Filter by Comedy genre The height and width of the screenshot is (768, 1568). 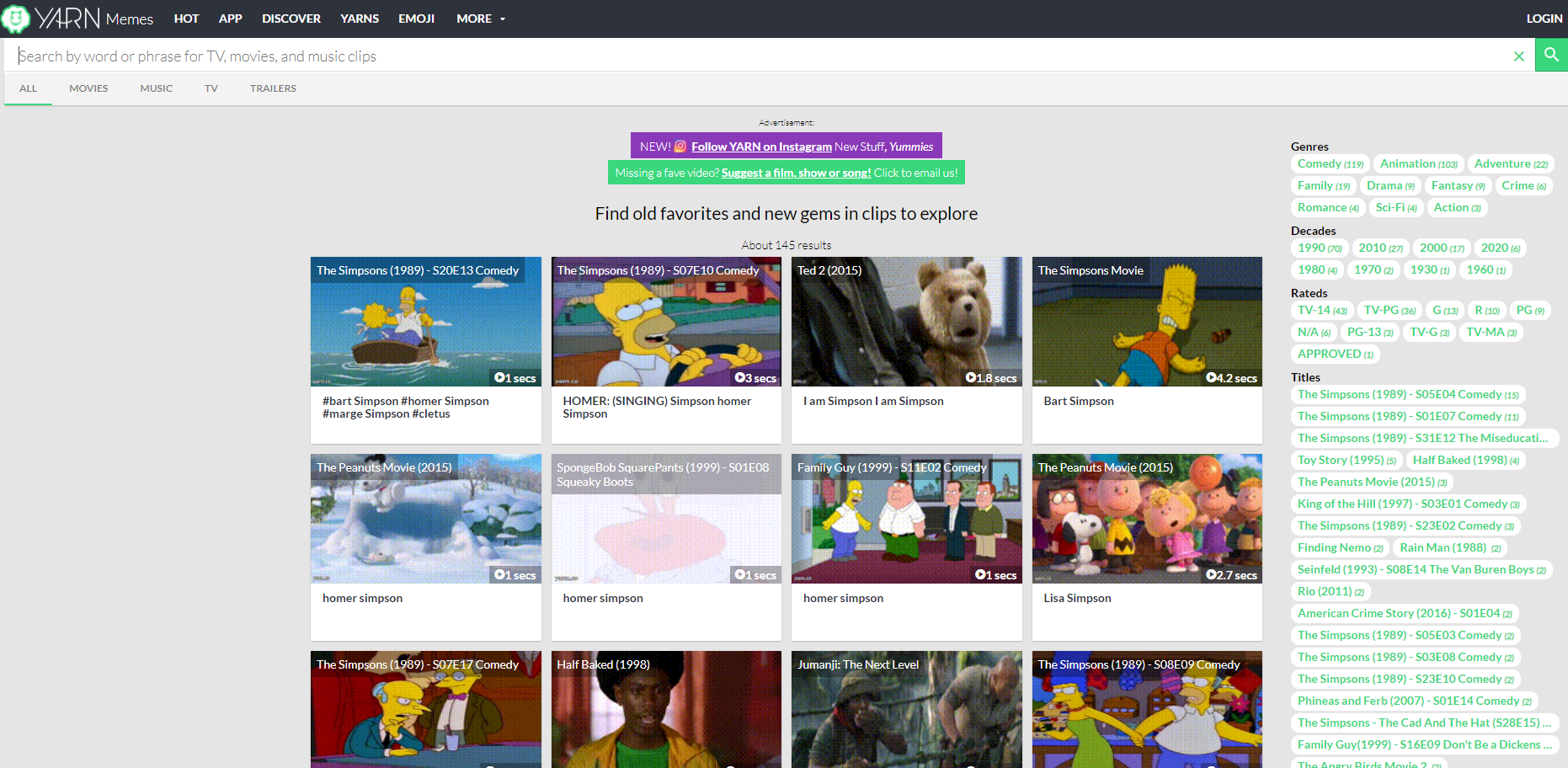point(1331,163)
